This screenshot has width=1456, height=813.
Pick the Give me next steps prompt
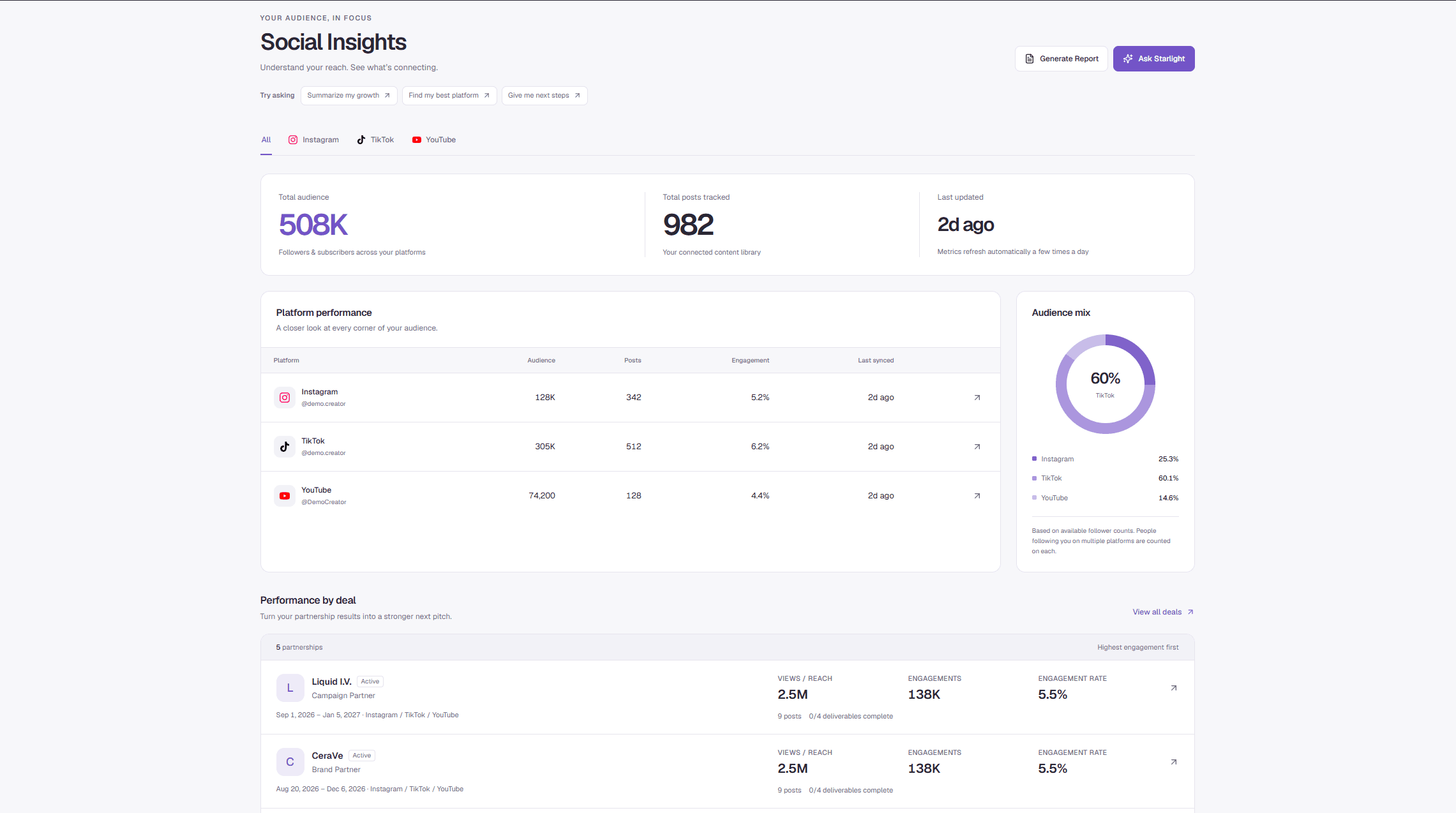(544, 96)
